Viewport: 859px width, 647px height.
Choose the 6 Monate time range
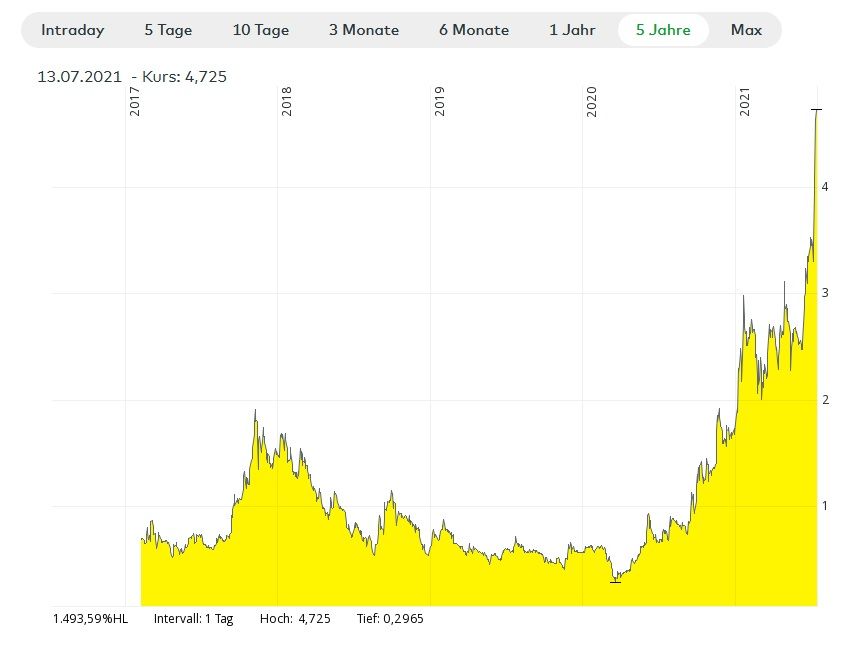pyautogui.click(x=473, y=30)
